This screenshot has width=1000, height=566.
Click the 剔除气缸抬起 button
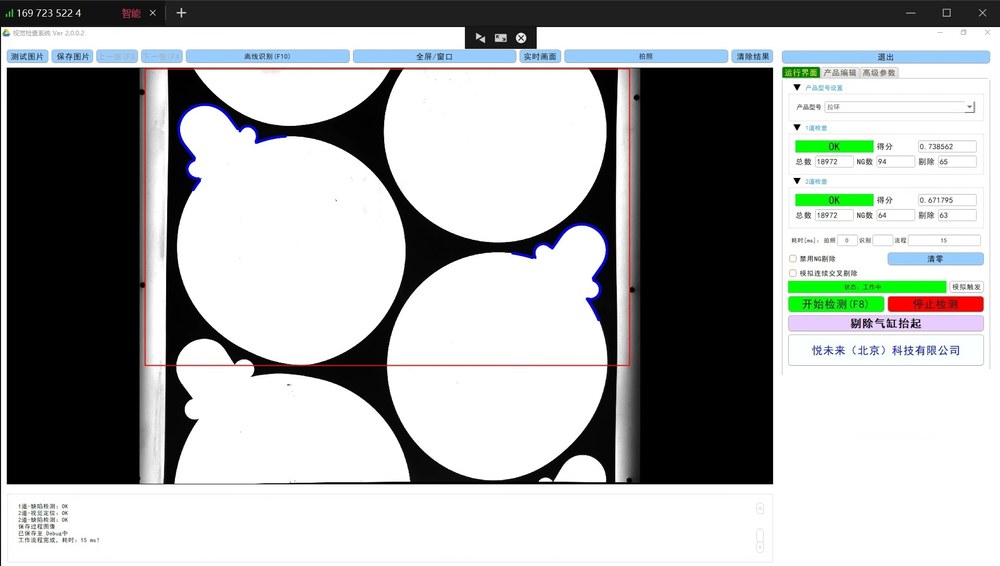(x=885, y=324)
